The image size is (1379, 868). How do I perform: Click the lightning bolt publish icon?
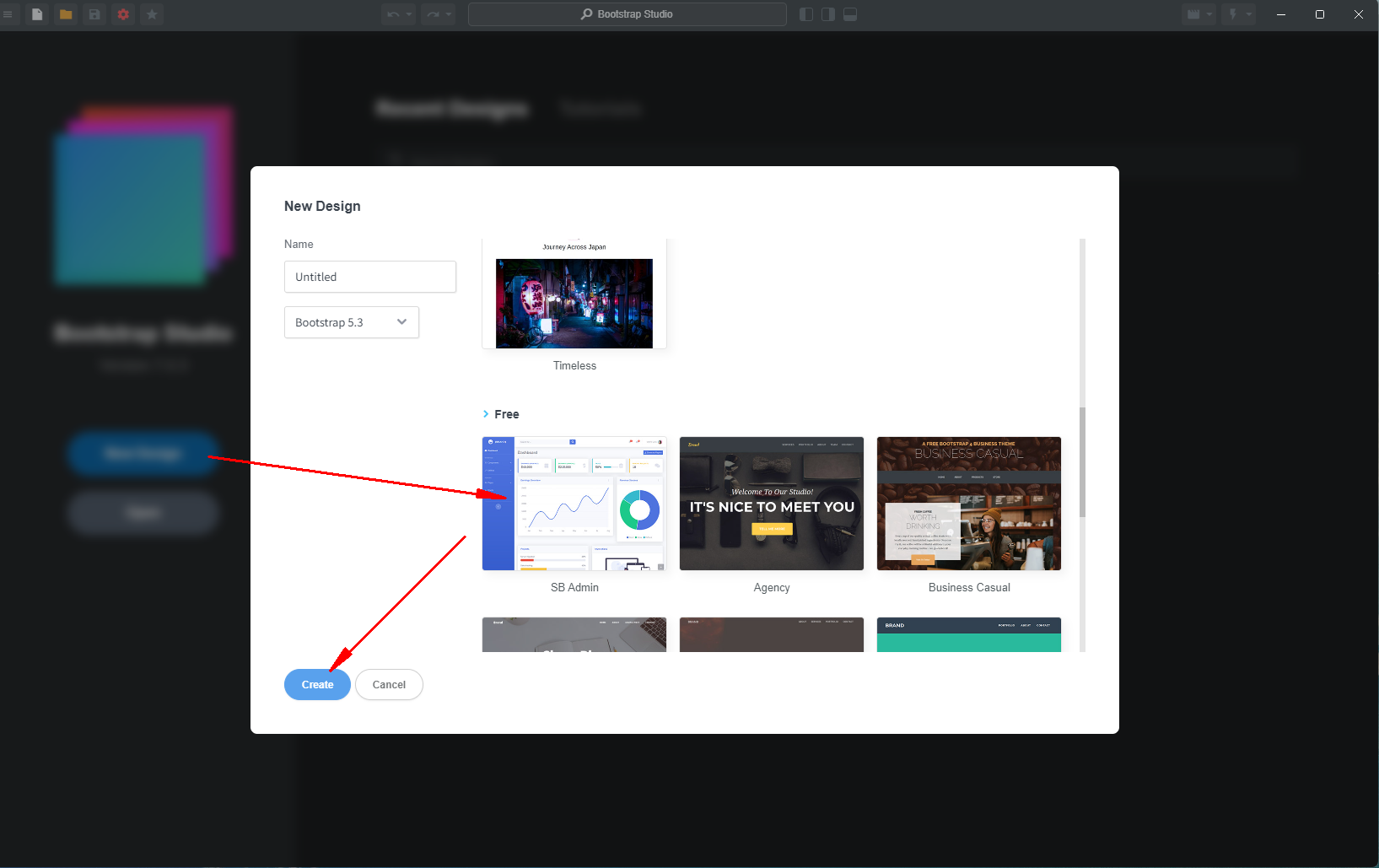[1233, 14]
